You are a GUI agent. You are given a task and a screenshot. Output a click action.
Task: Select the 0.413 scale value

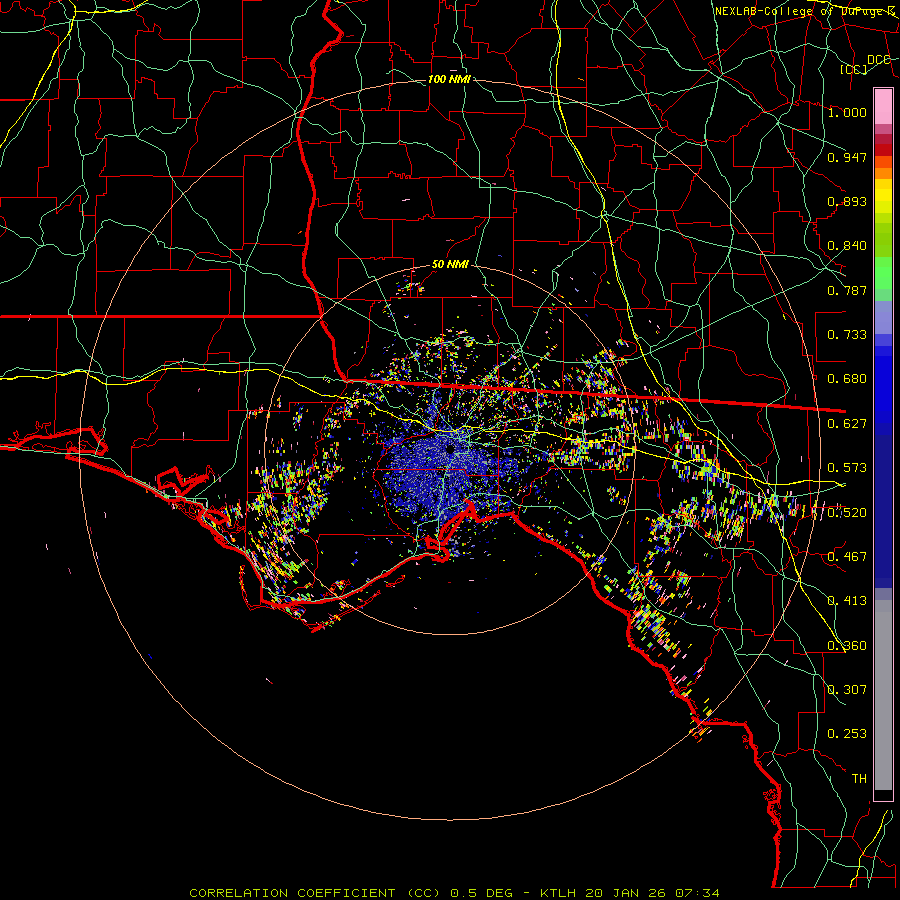847,601
